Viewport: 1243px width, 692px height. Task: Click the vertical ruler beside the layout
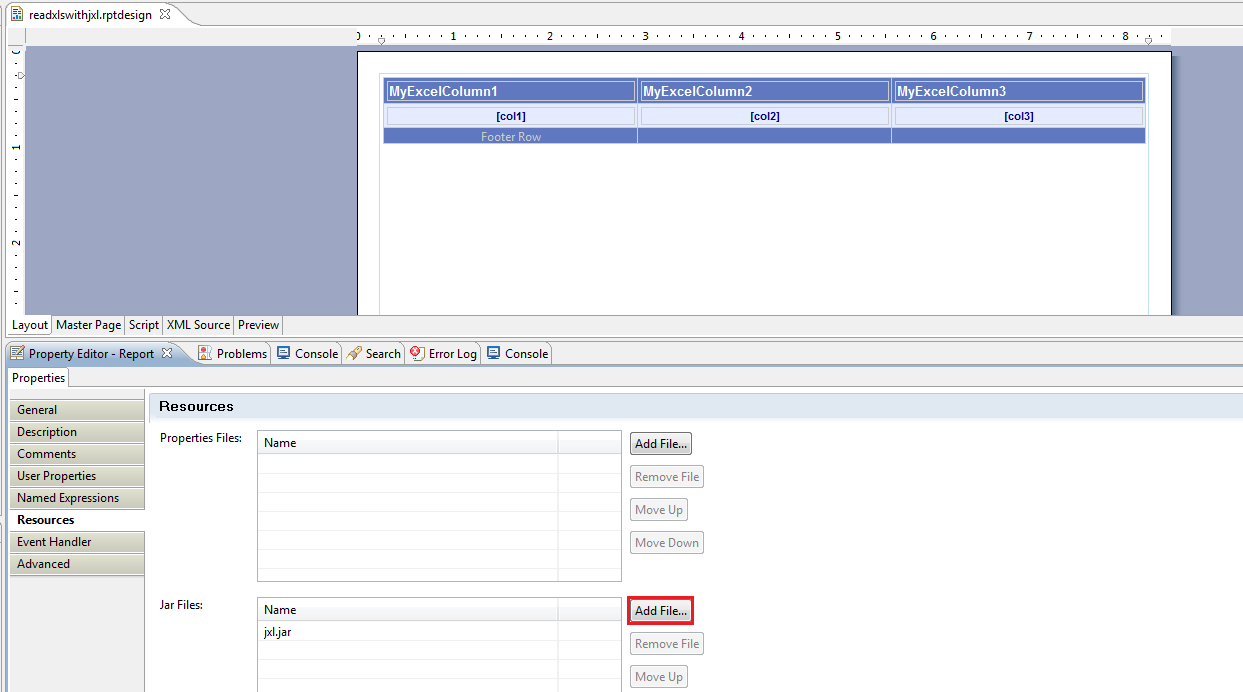coord(17,180)
